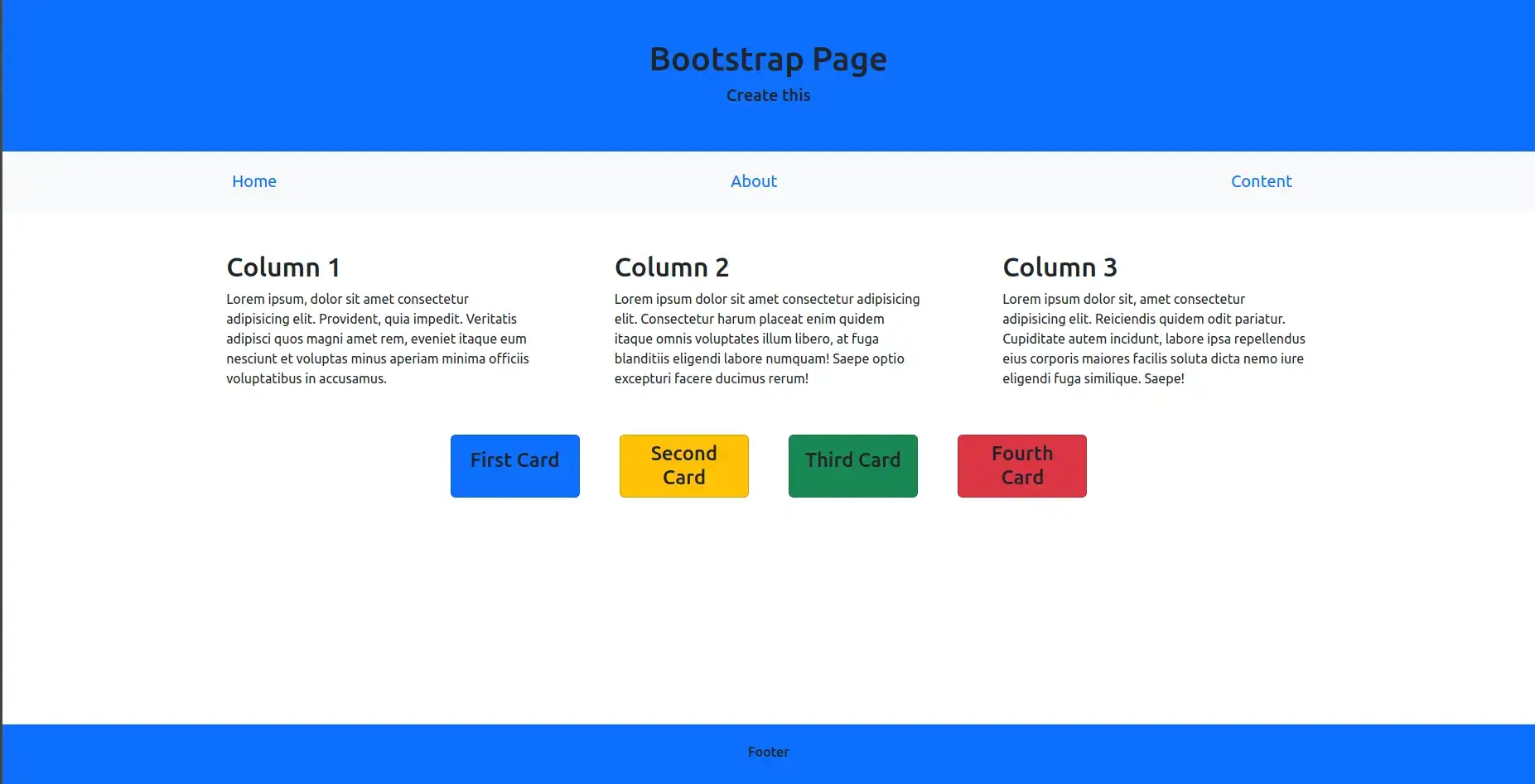Select the Column 1 heading
Screen dimensions: 1535x784
(x=283, y=267)
